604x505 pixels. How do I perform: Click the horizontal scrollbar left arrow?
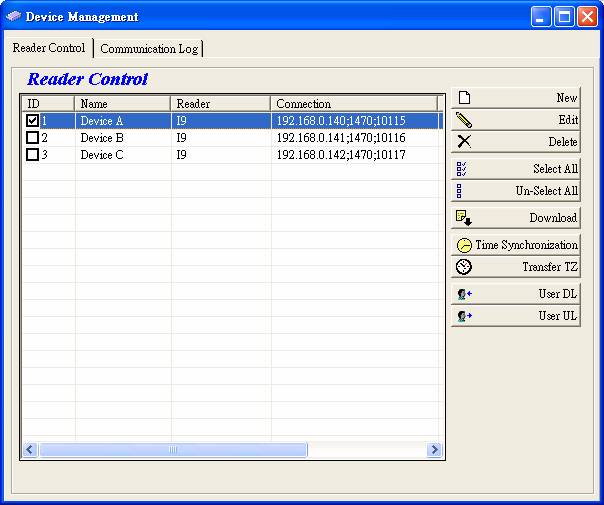30,450
